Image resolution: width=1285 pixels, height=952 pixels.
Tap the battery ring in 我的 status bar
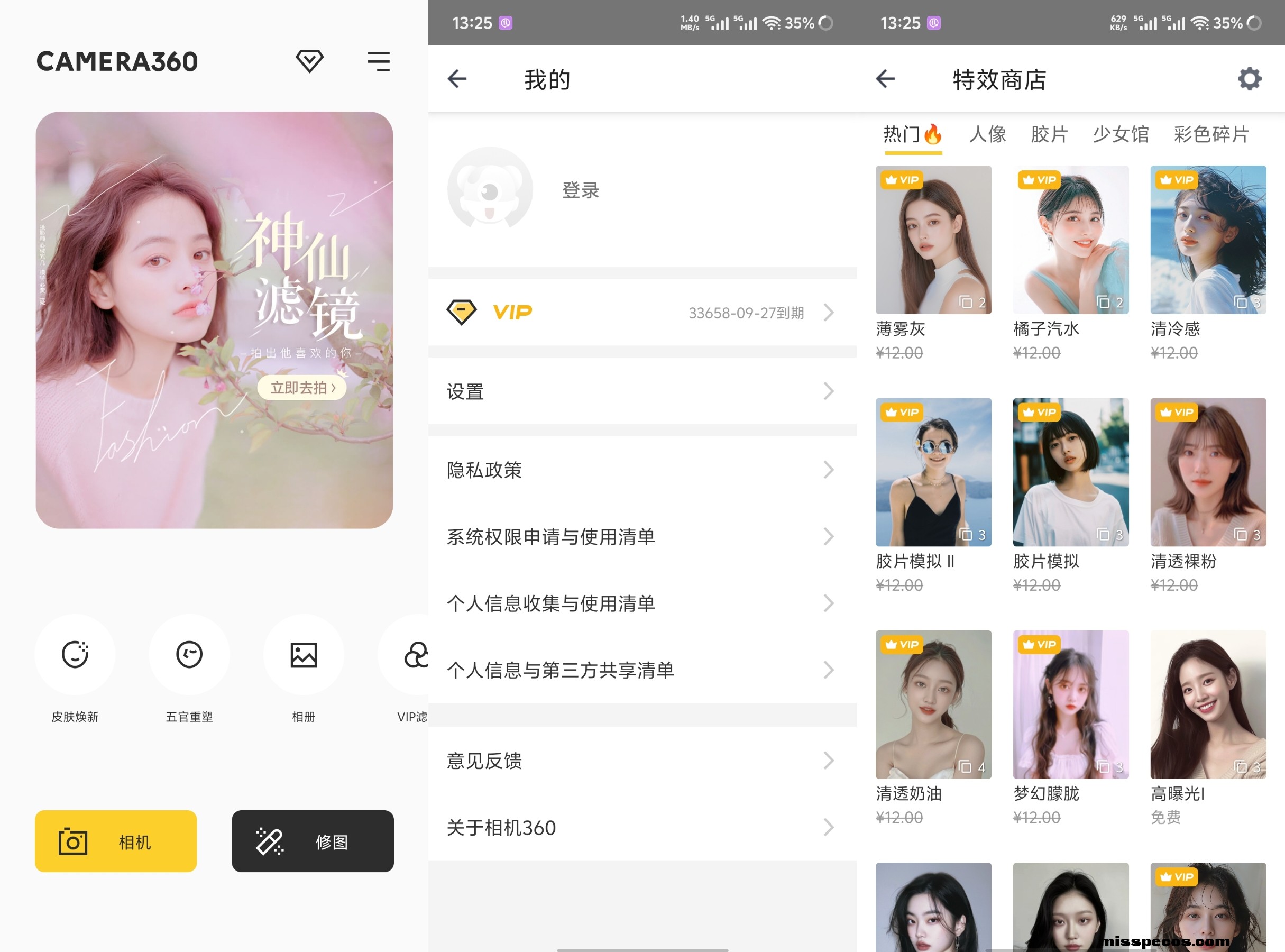coord(826,23)
